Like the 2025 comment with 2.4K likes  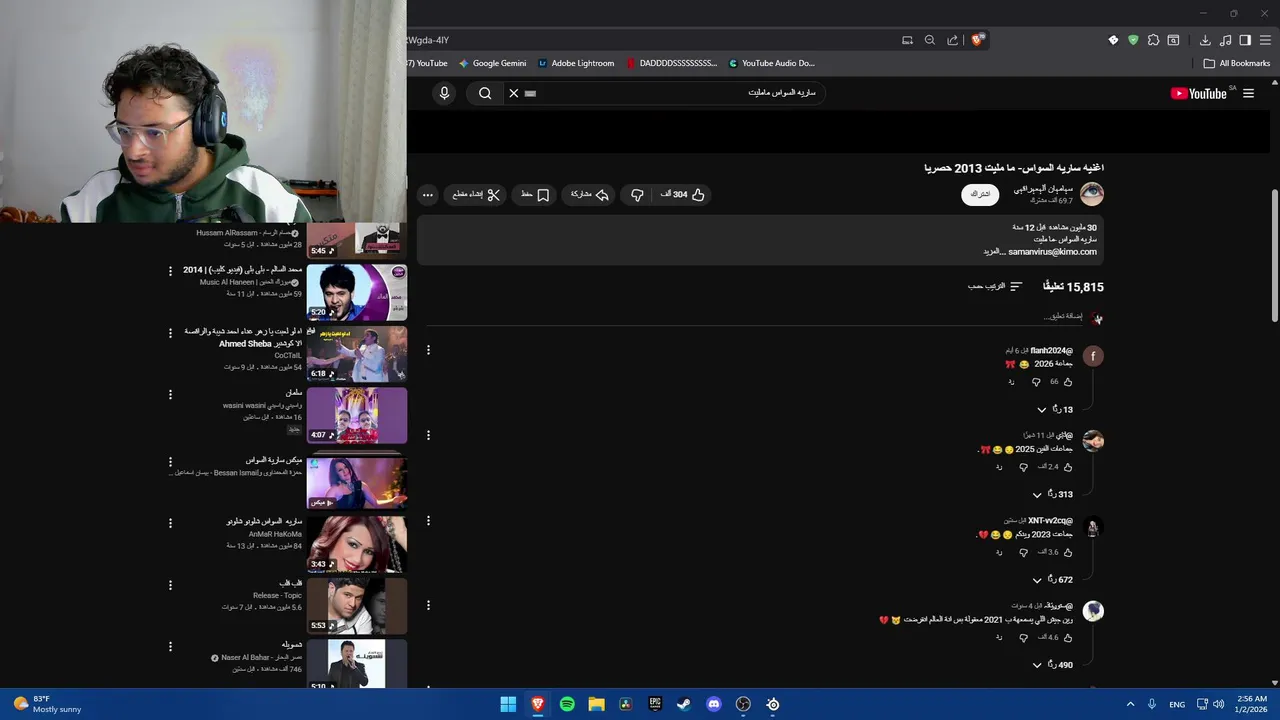[x=1068, y=467]
